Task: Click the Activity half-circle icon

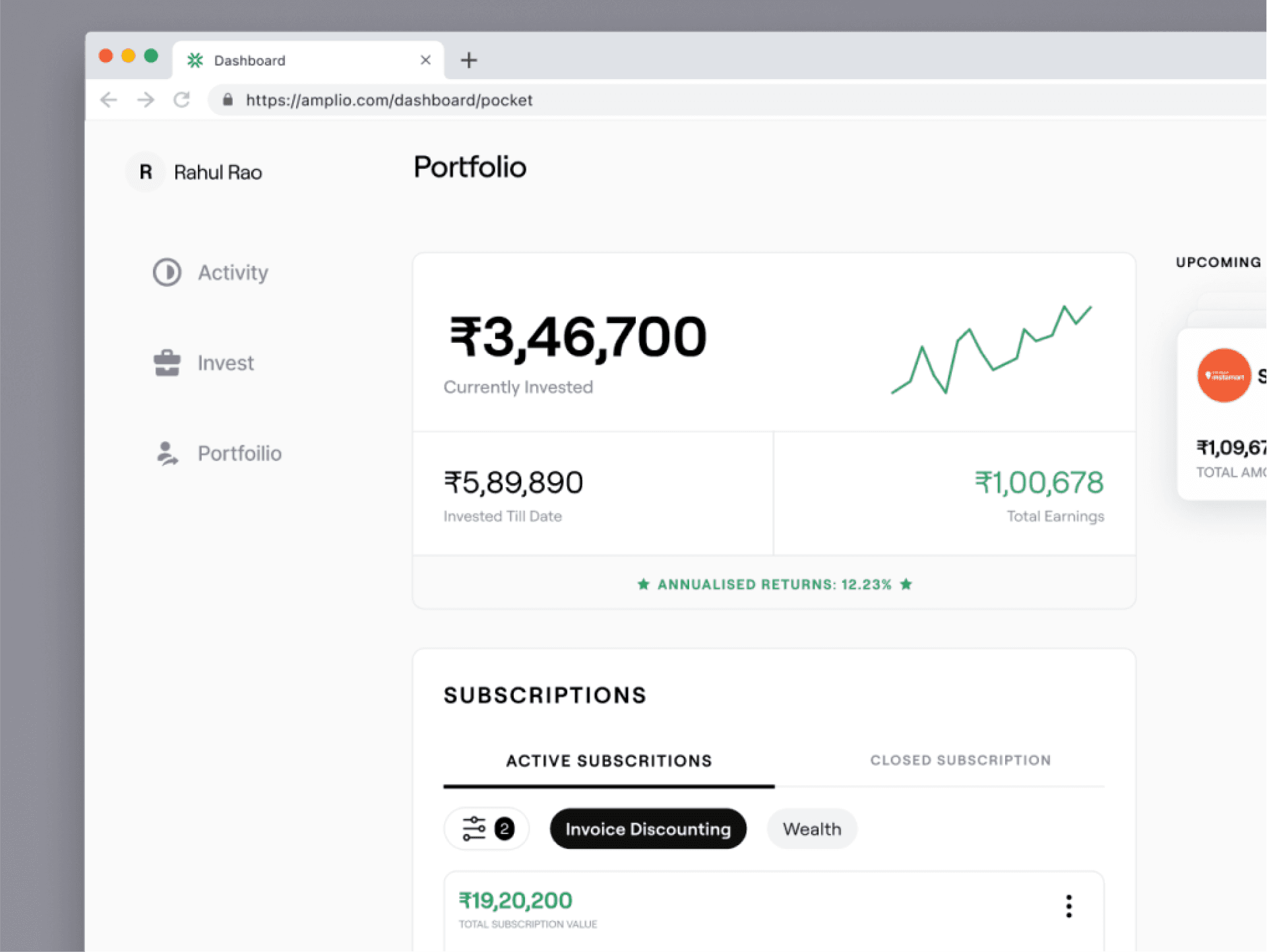Action: 167,272
